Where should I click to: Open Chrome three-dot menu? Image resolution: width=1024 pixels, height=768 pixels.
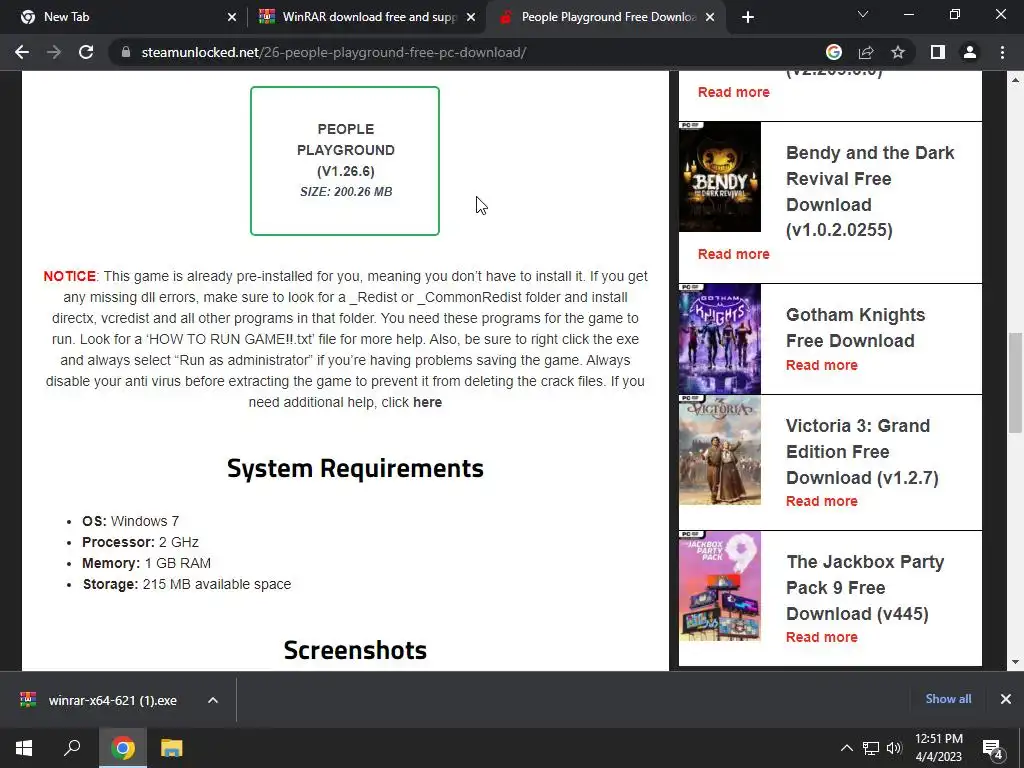[x=1002, y=52]
